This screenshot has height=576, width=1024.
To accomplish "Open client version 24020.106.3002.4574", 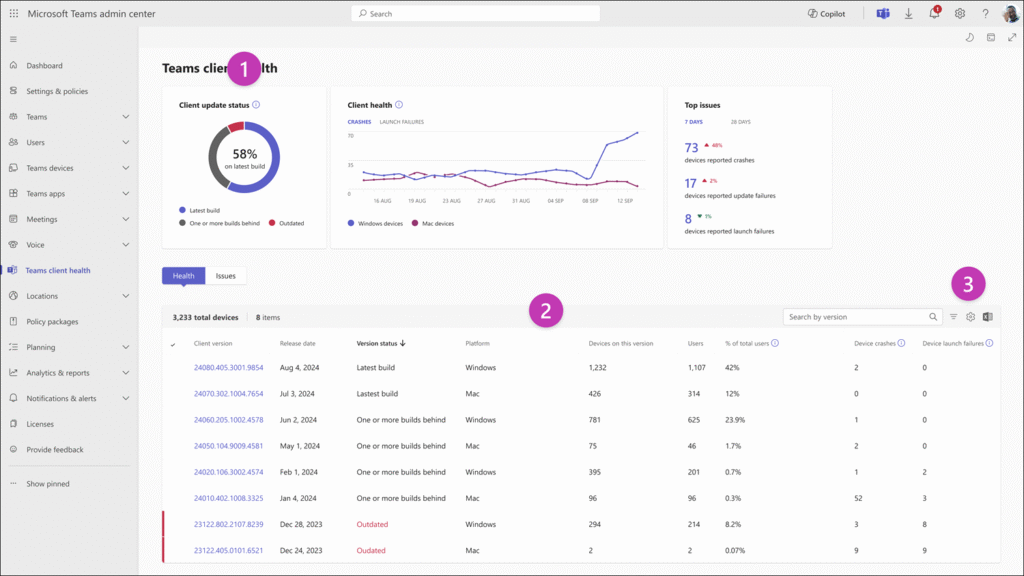I will (x=229, y=472).
